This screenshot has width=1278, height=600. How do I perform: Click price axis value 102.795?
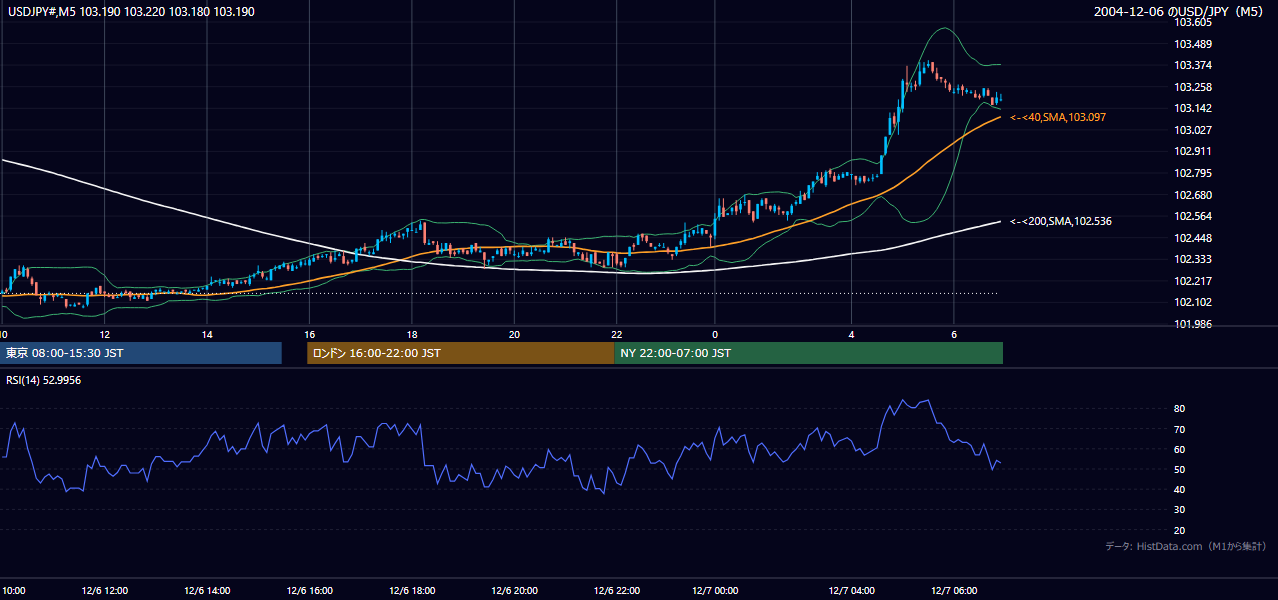(x=1192, y=173)
